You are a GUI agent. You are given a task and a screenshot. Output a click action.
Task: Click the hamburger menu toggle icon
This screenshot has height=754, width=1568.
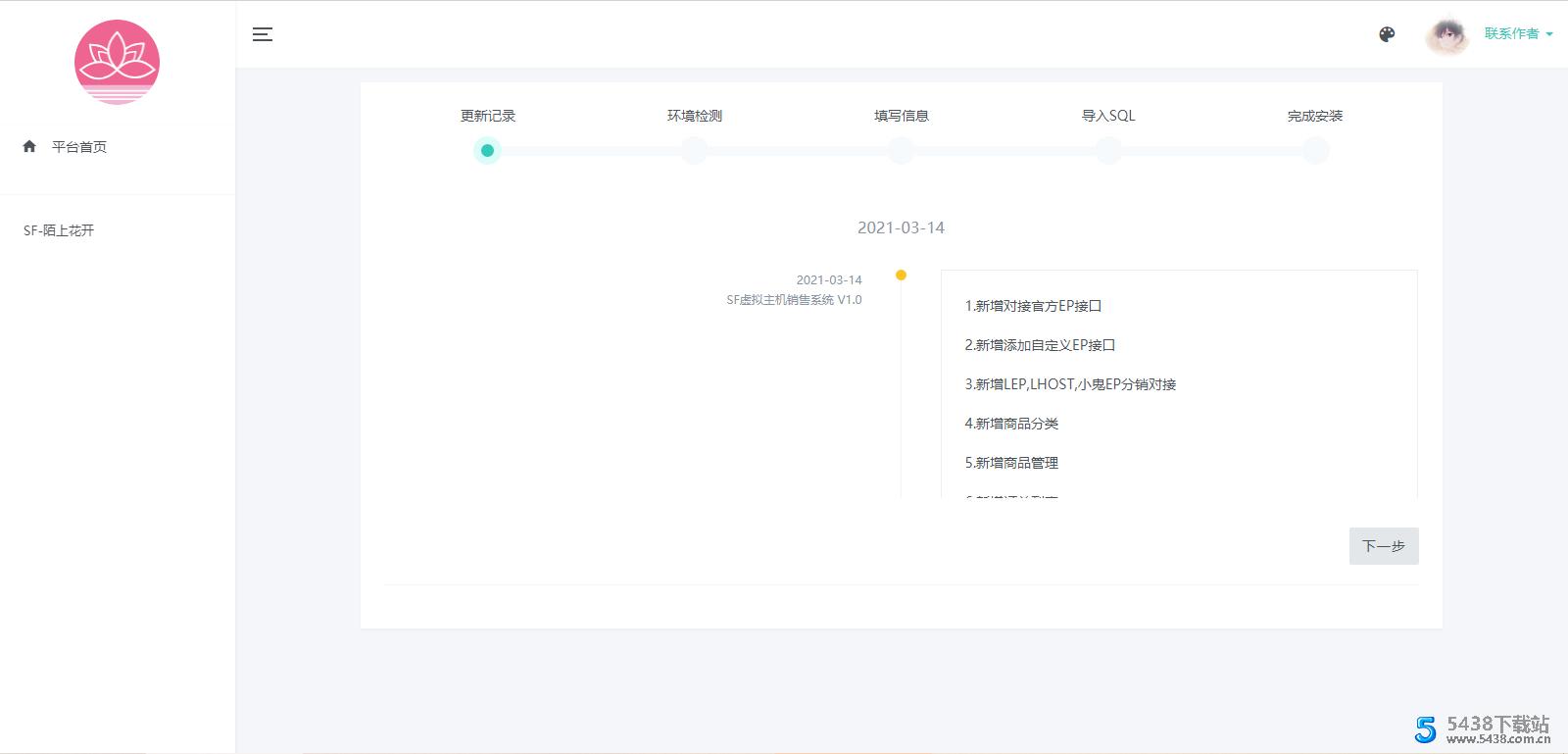coord(262,34)
